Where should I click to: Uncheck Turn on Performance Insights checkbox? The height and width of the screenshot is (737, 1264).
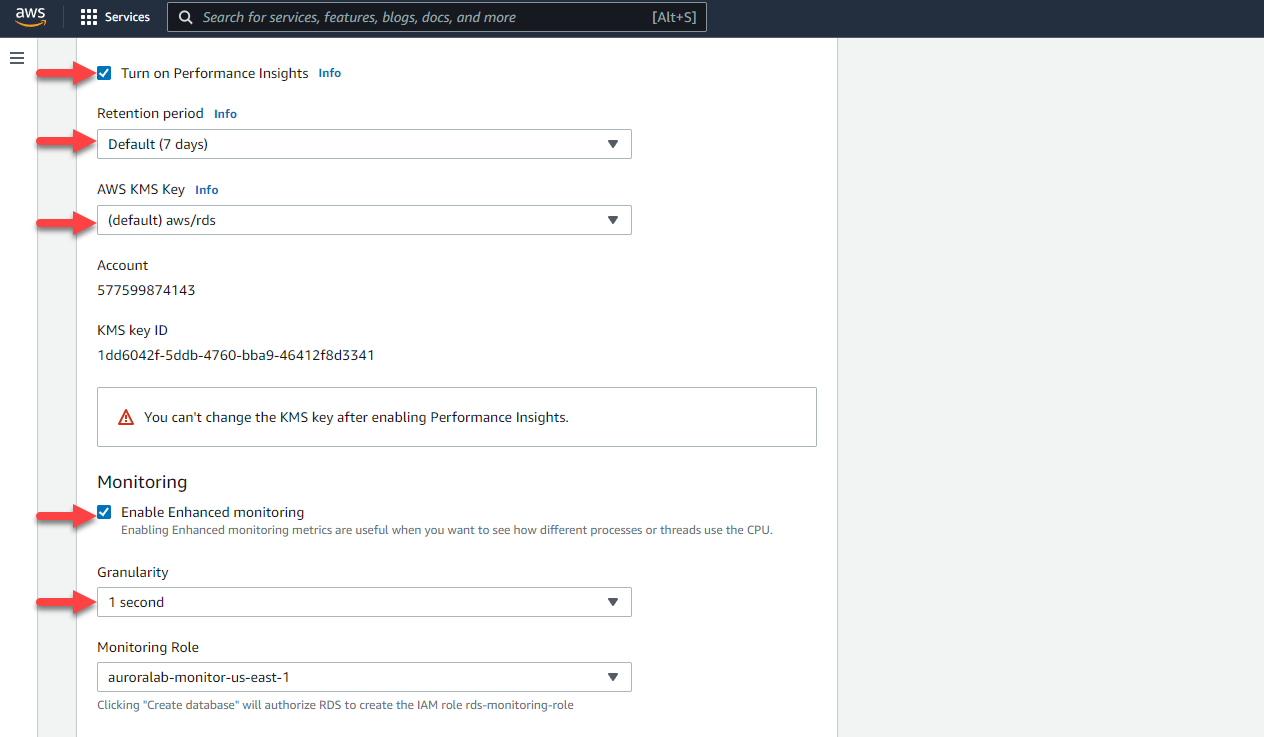[x=105, y=73]
